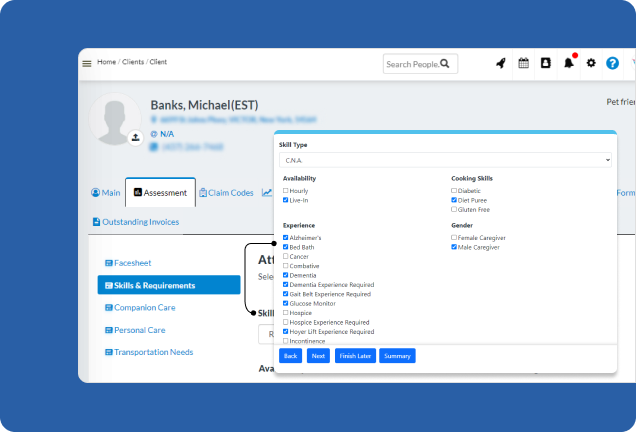Check the Hospice checkbox

click(x=286, y=313)
